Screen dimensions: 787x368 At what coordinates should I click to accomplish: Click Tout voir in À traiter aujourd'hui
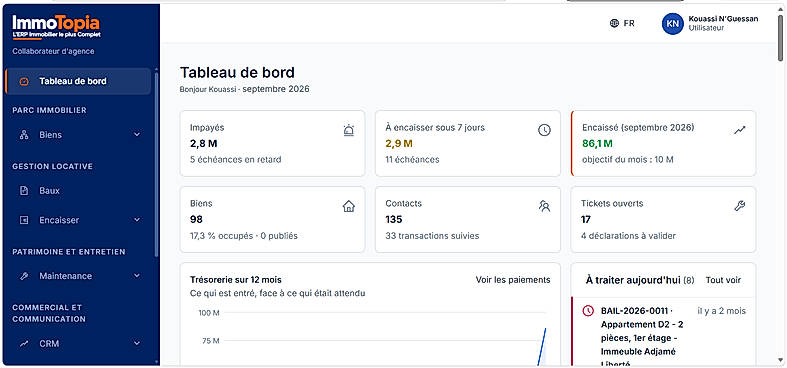click(x=723, y=280)
